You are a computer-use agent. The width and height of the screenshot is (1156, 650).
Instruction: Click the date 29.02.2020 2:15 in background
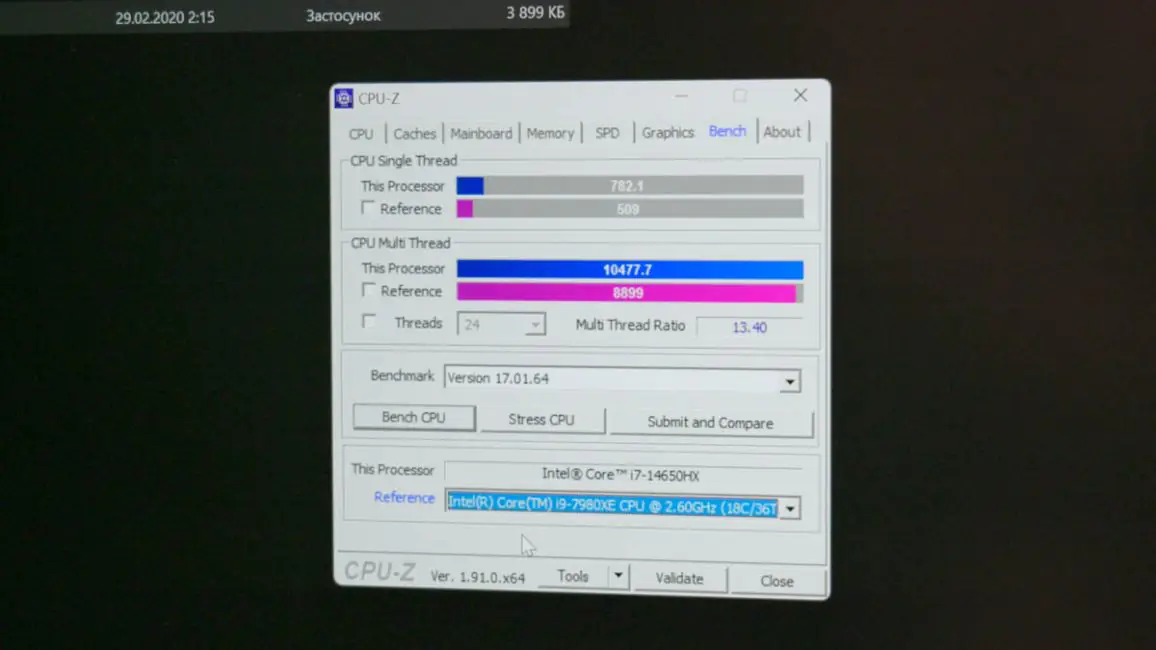coord(164,17)
